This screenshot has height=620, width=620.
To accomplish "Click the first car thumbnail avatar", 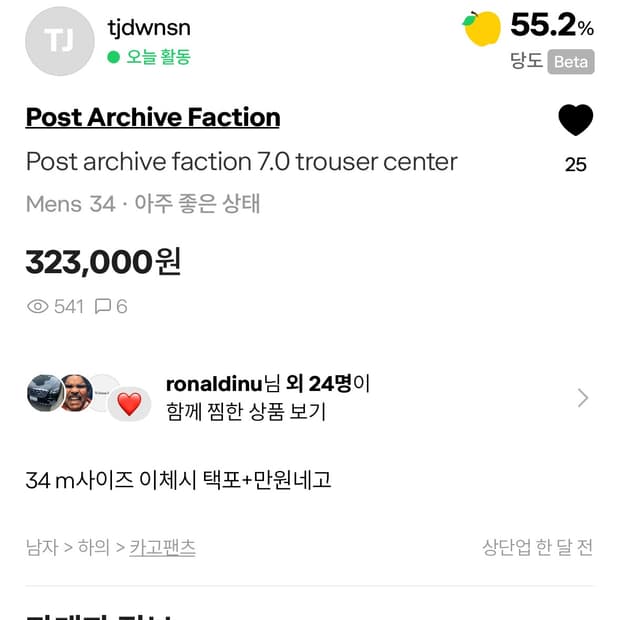I will click(x=45, y=393).
